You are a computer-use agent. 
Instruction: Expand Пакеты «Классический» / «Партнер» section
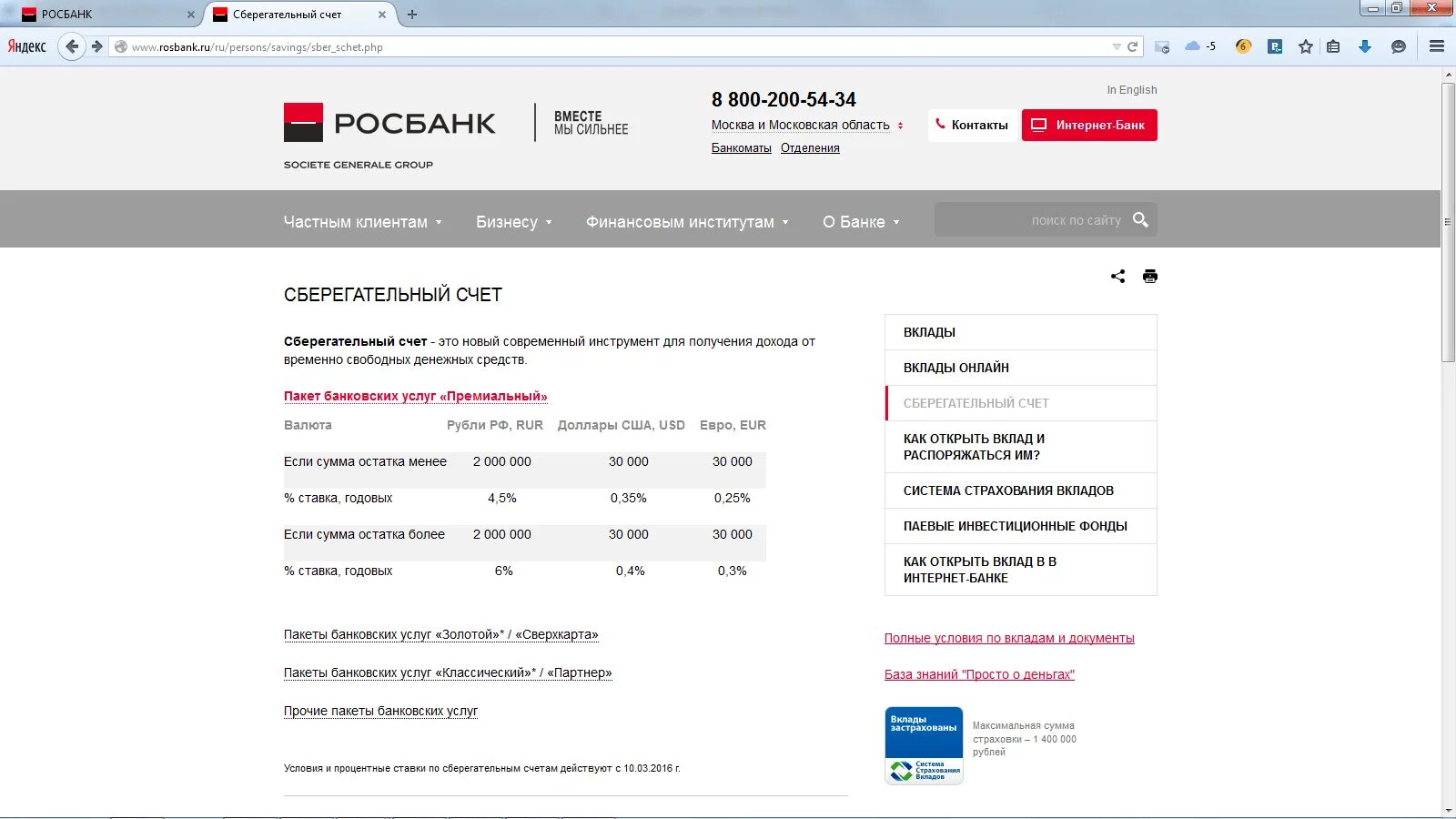click(448, 673)
